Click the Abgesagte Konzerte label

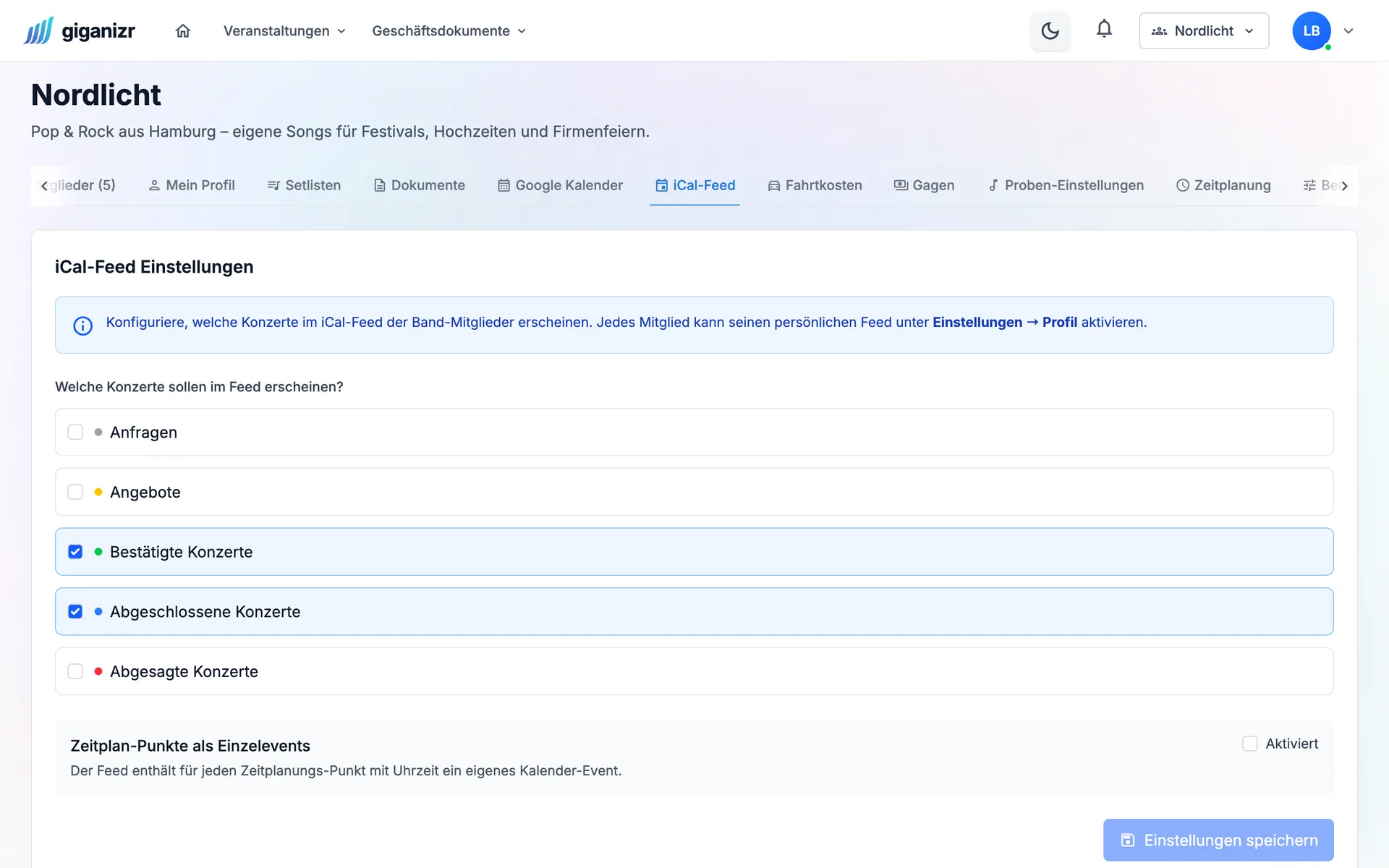[184, 672]
